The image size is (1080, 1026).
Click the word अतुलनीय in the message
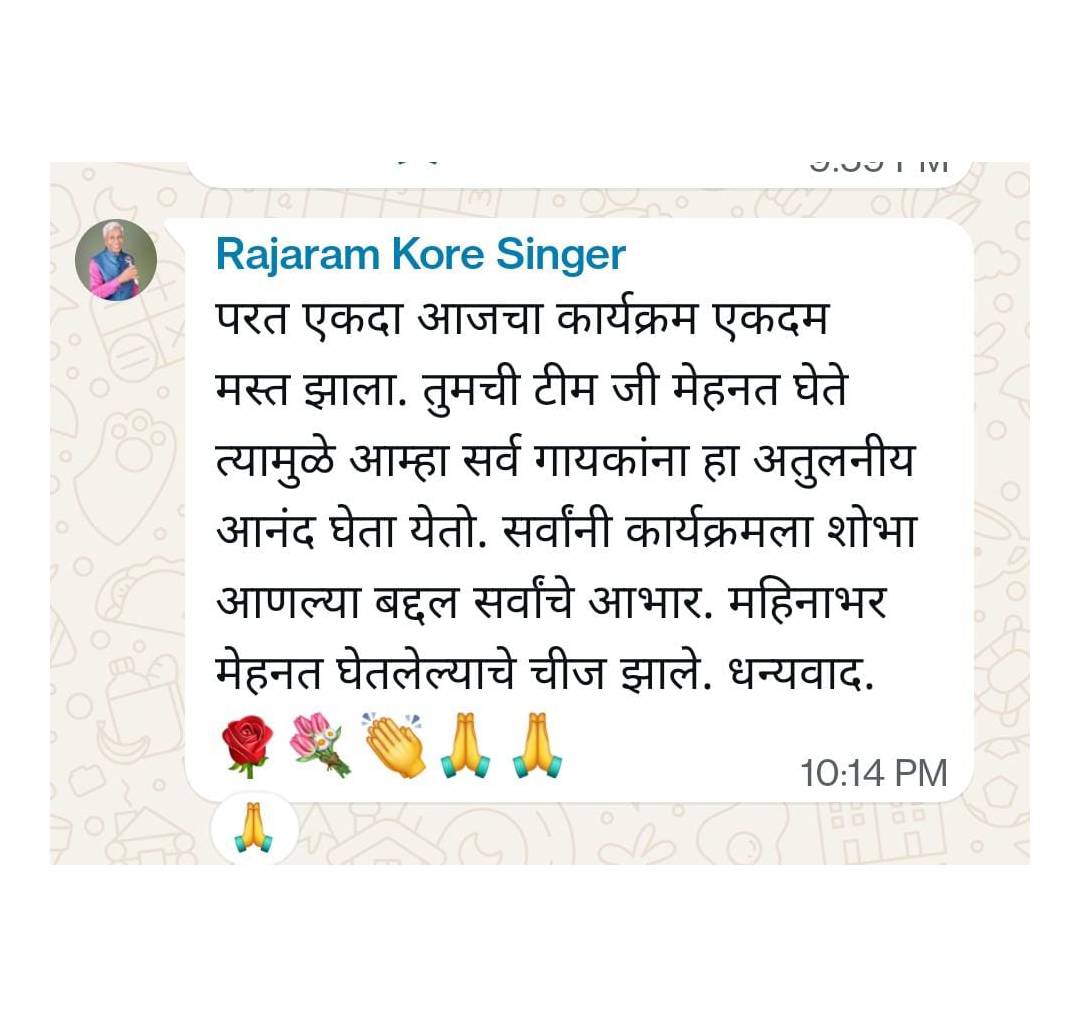click(x=833, y=461)
